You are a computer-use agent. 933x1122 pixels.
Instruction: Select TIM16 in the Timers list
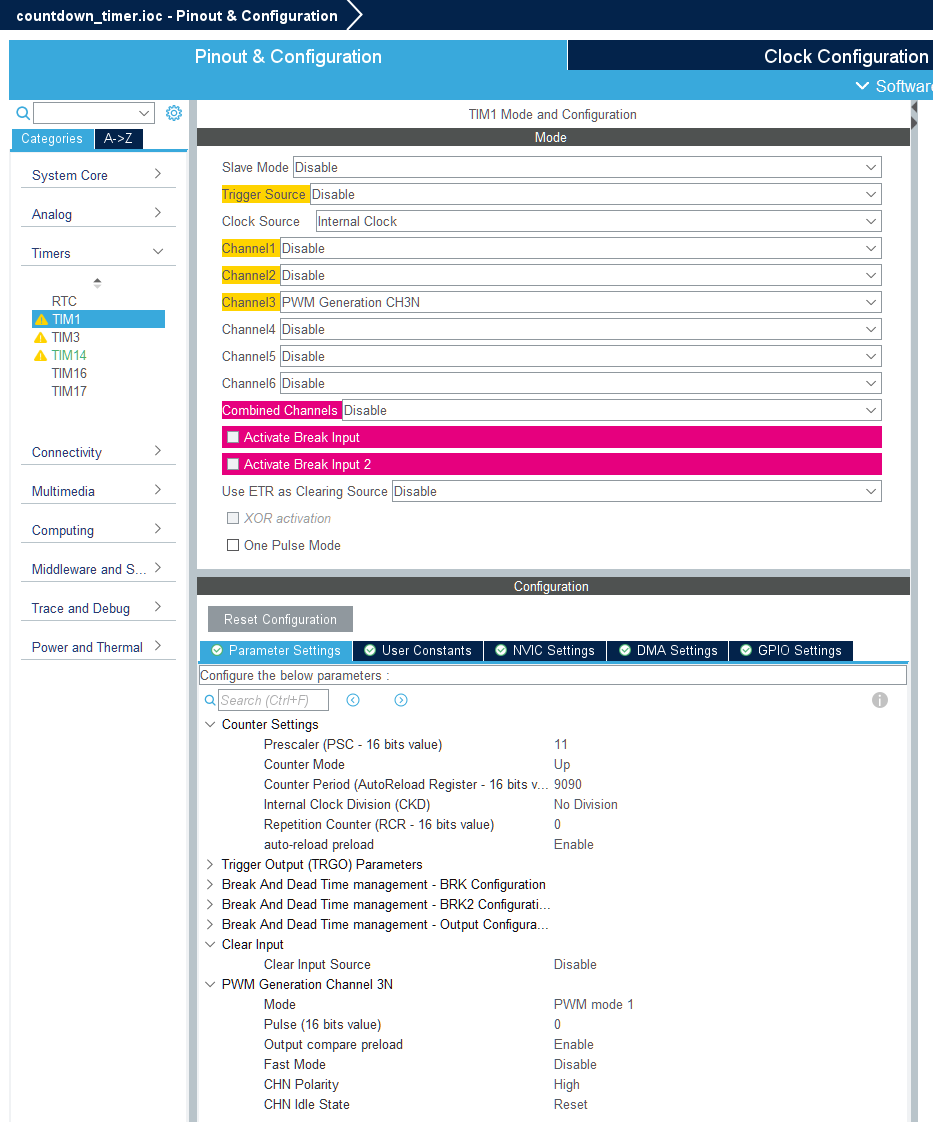coord(69,374)
